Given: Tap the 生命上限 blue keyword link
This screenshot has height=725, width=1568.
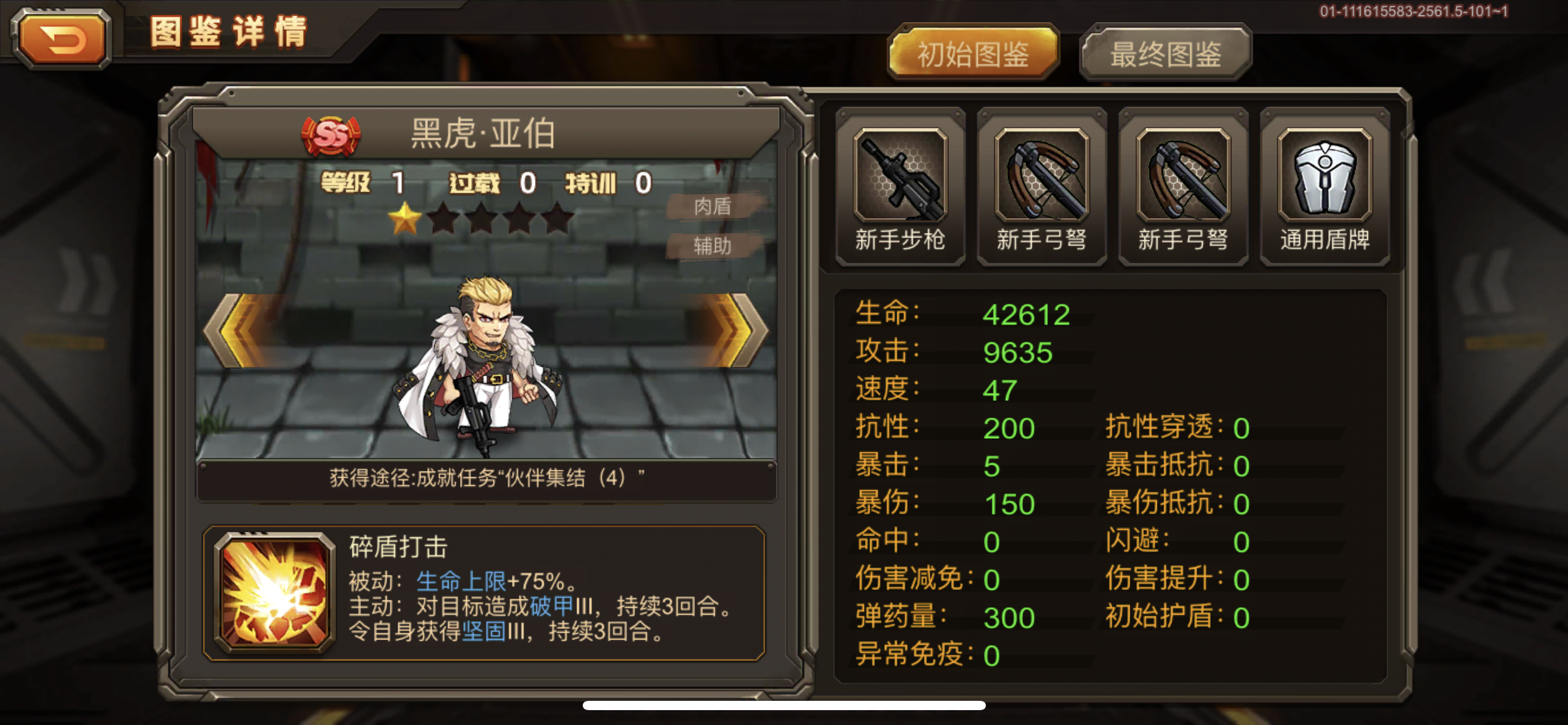Looking at the screenshot, I should tap(461, 581).
